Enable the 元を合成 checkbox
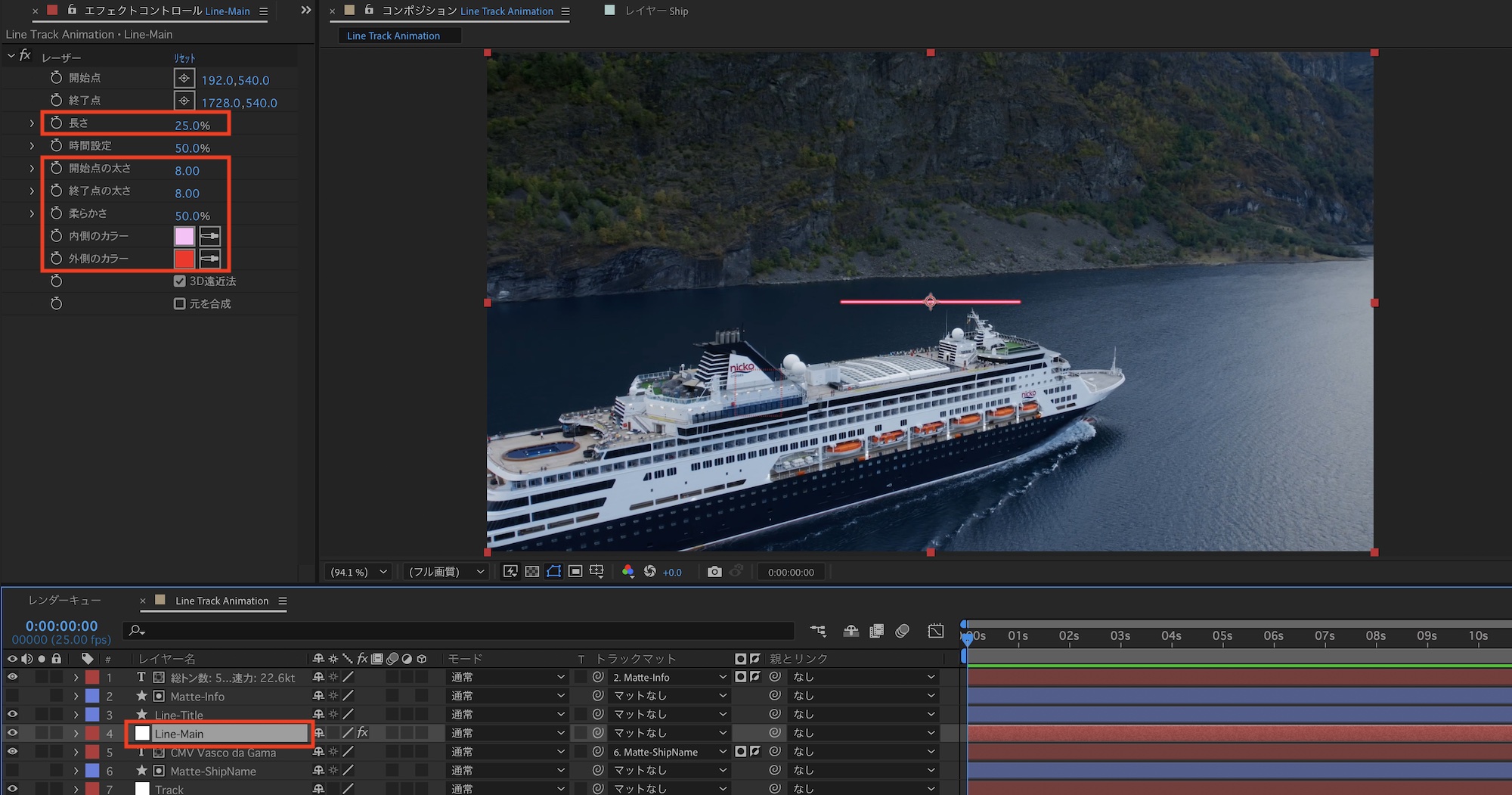This screenshot has width=1512, height=795. pyautogui.click(x=180, y=303)
